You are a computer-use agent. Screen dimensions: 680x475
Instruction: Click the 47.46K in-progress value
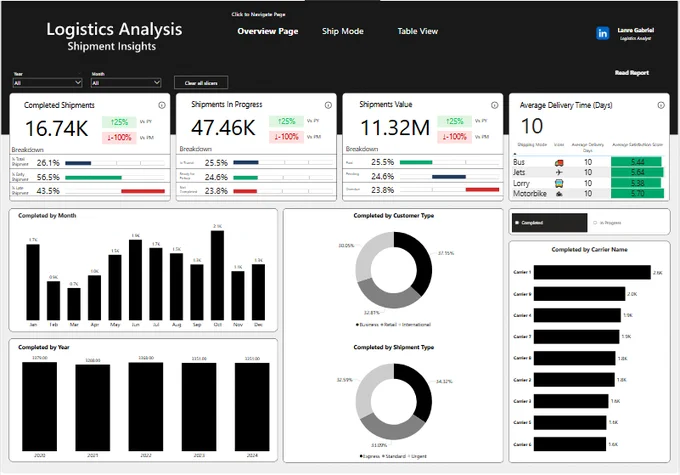click(x=223, y=128)
